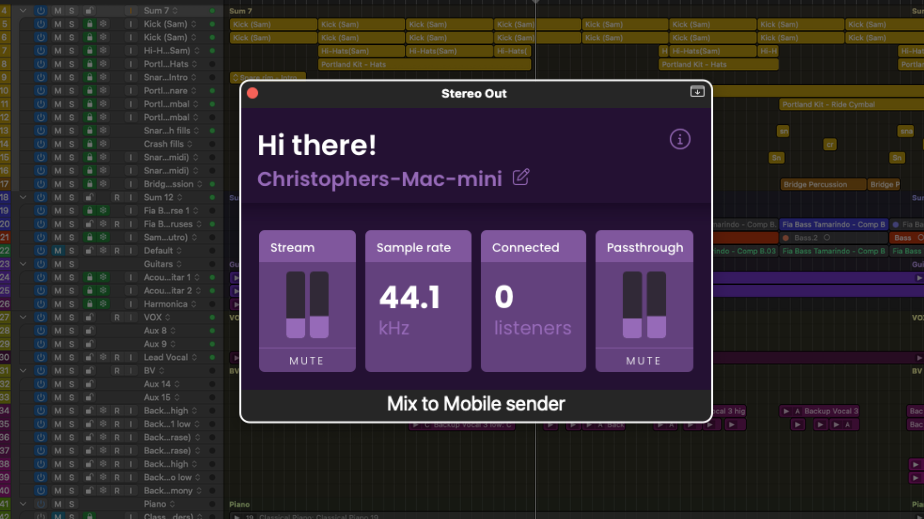Solo the Harmonica track
The width and height of the screenshot is (924, 519).
[71, 304]
